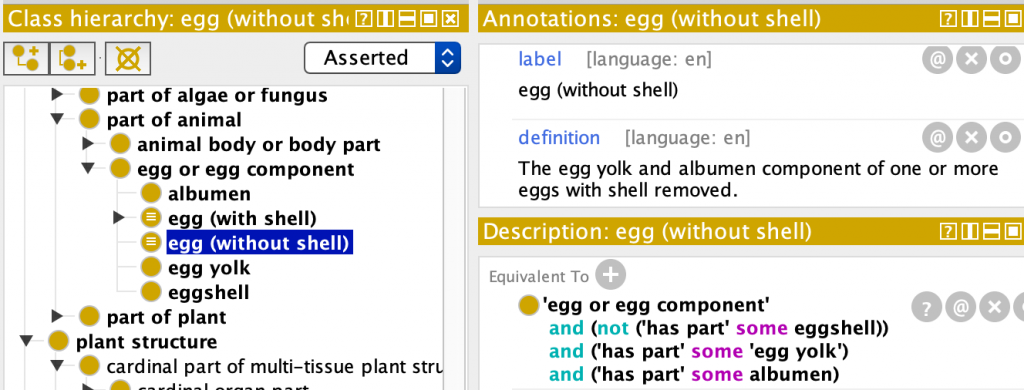Click the Equivalent To section label

tap(539, 276)
